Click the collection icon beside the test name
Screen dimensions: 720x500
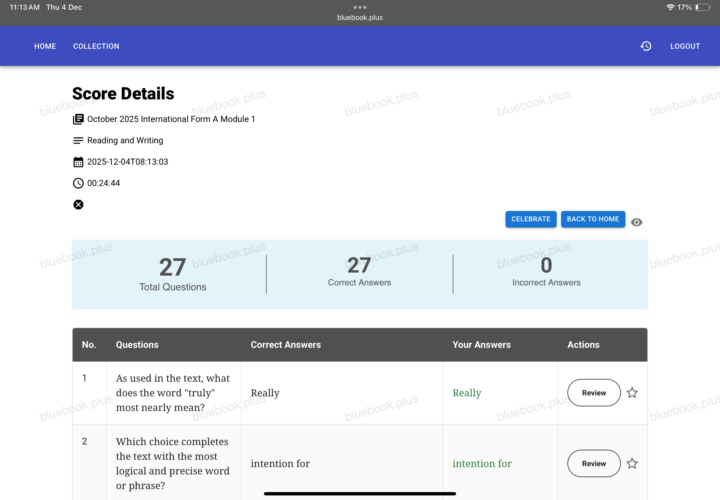click(x=78, y=119)
